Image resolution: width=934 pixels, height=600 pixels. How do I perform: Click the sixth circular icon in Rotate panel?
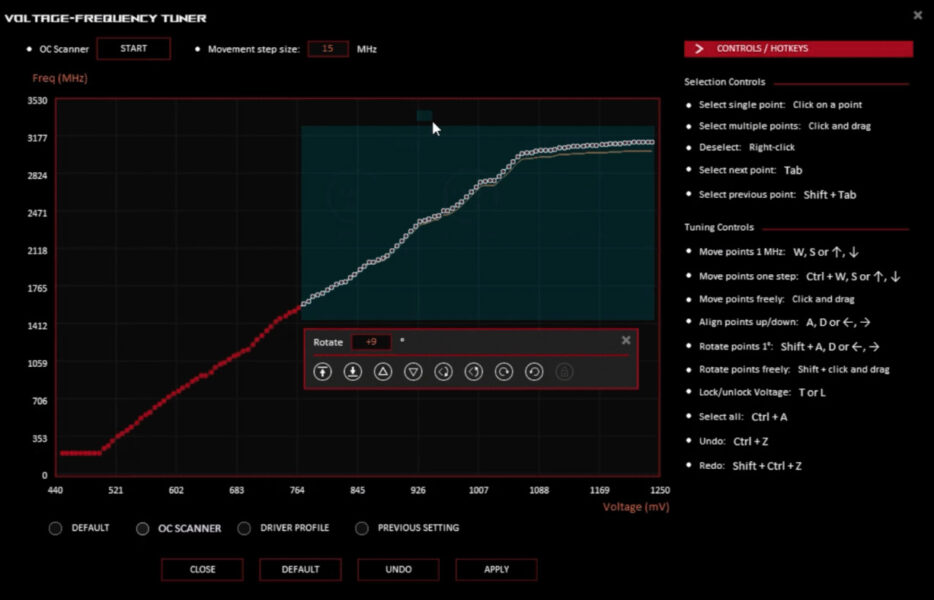pyautogui.click(x=474, y=371)
